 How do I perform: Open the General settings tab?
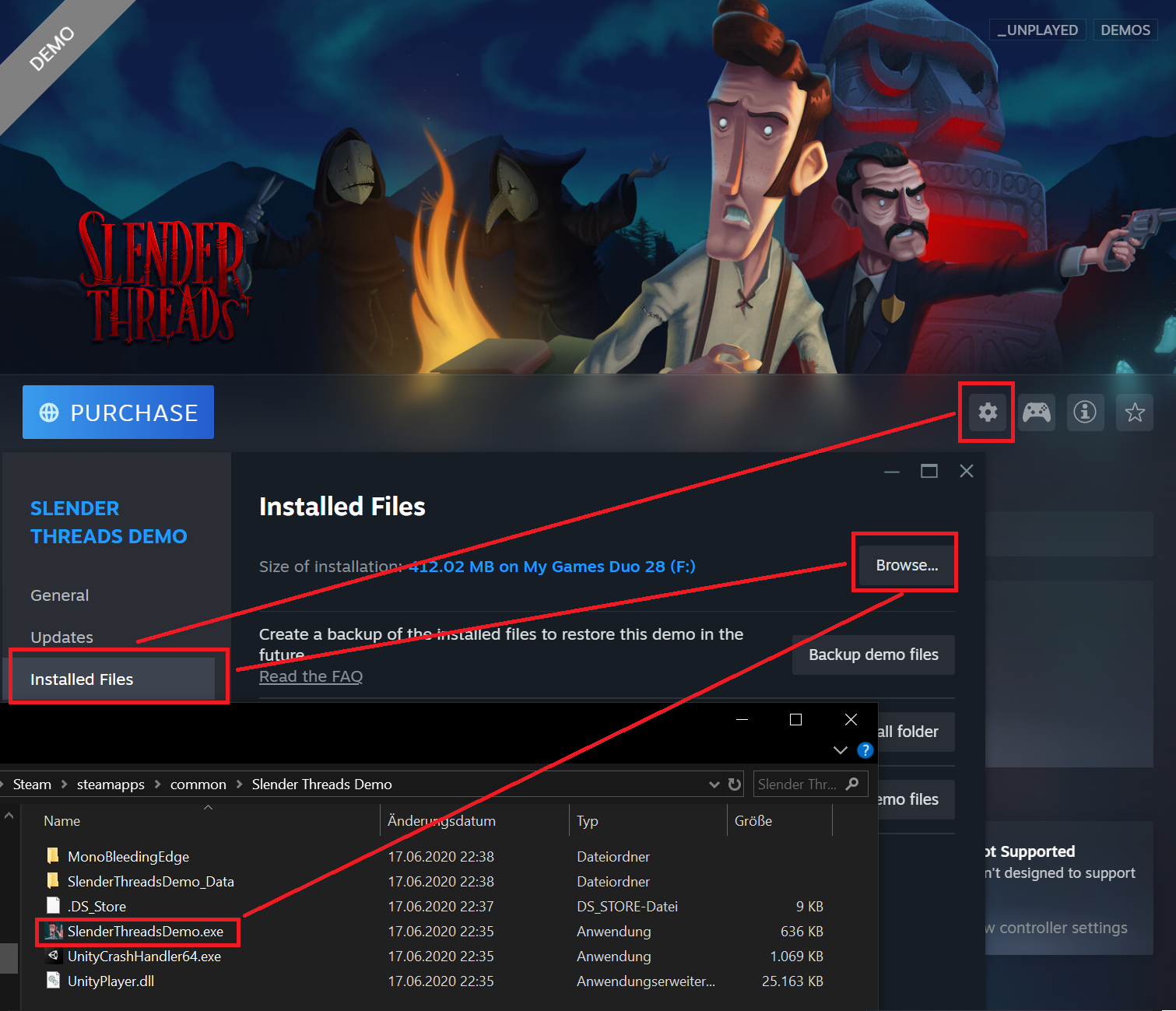coord(60,595)
